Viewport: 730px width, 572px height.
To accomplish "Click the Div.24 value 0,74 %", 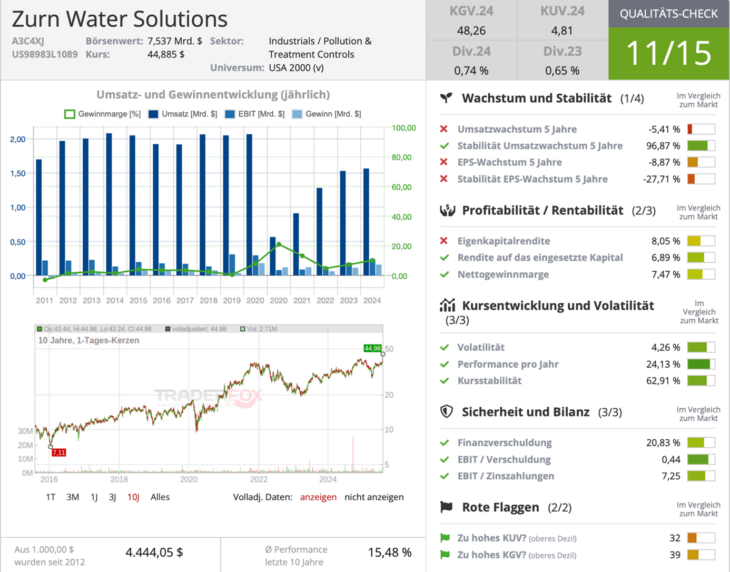I will (471, 71).
